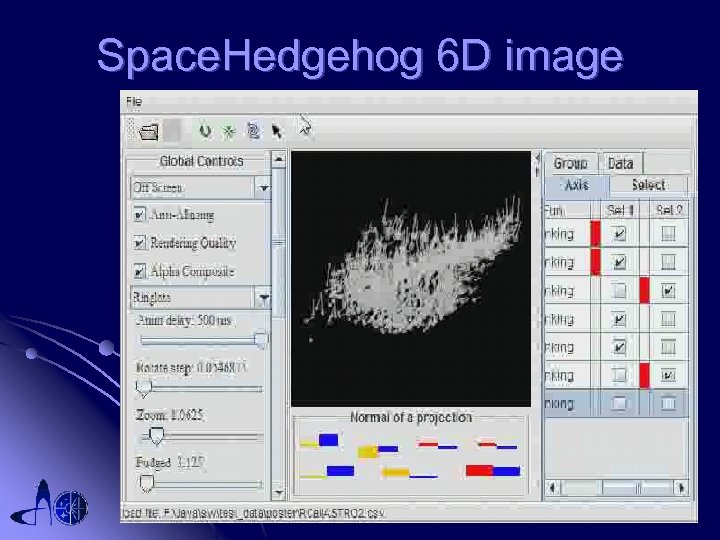Click the Normal of a projection title

(x=411, y=417)
